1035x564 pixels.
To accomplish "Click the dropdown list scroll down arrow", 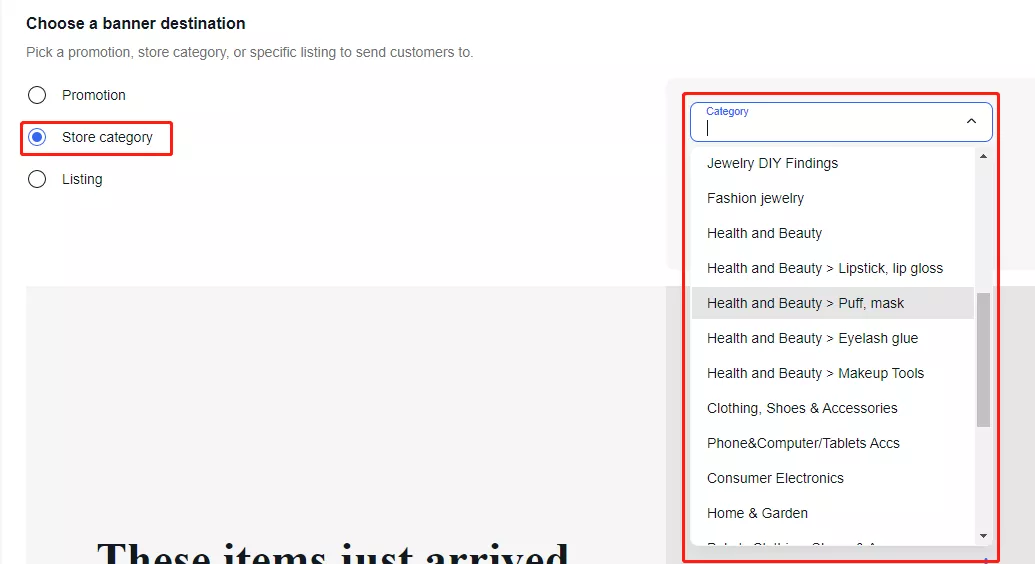I will 983,537.
